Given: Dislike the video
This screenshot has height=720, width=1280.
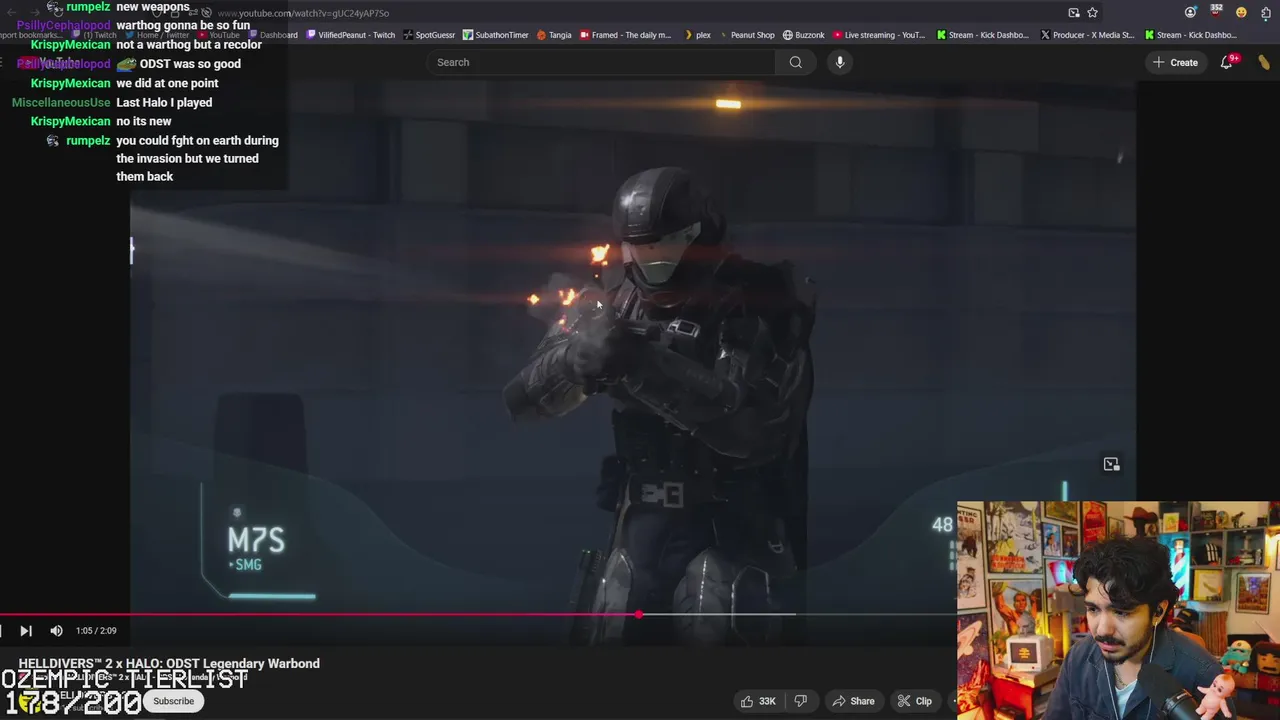Looking at the screenshot, I should 800,701.
